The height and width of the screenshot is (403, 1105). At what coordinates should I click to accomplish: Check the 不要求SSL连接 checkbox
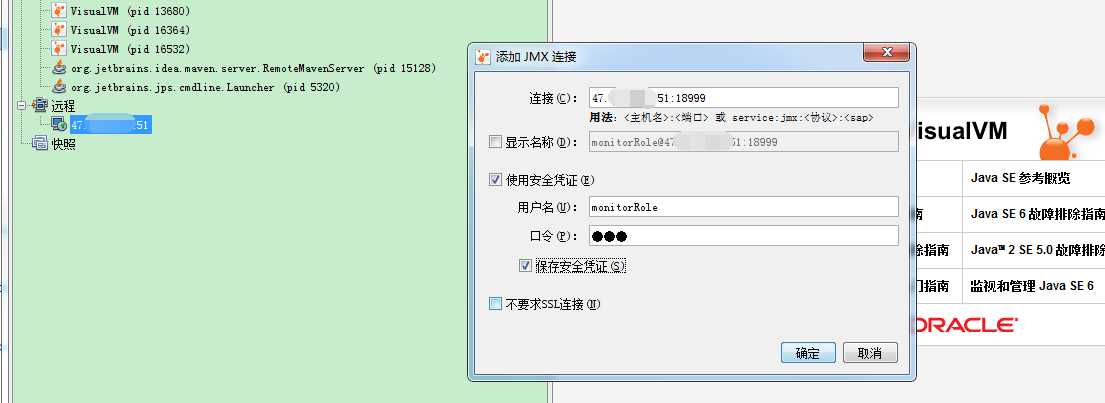click(495, 304)
